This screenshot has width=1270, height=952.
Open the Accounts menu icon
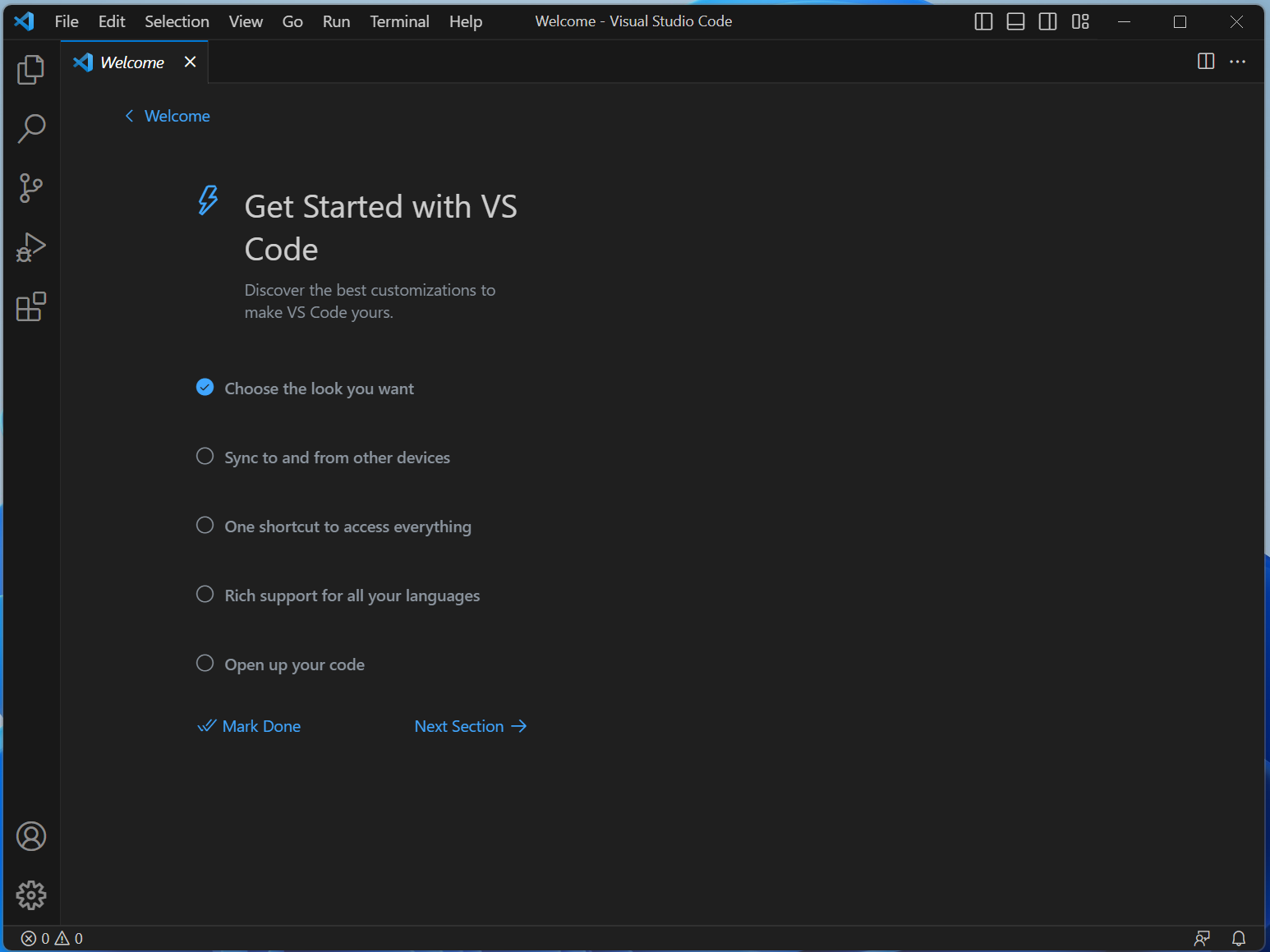31,836
